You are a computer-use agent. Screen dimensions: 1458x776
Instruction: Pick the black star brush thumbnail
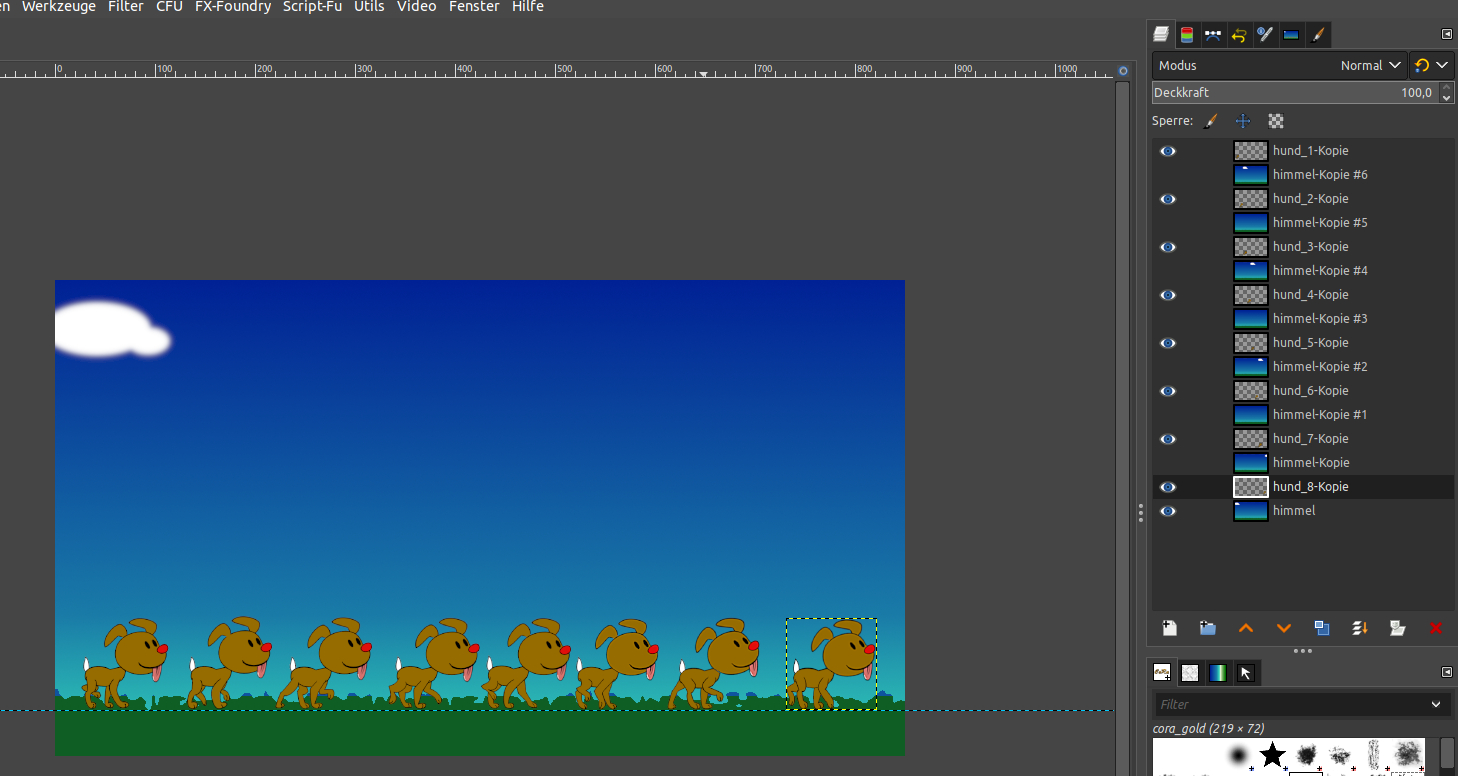click(x=1272, y=755)
